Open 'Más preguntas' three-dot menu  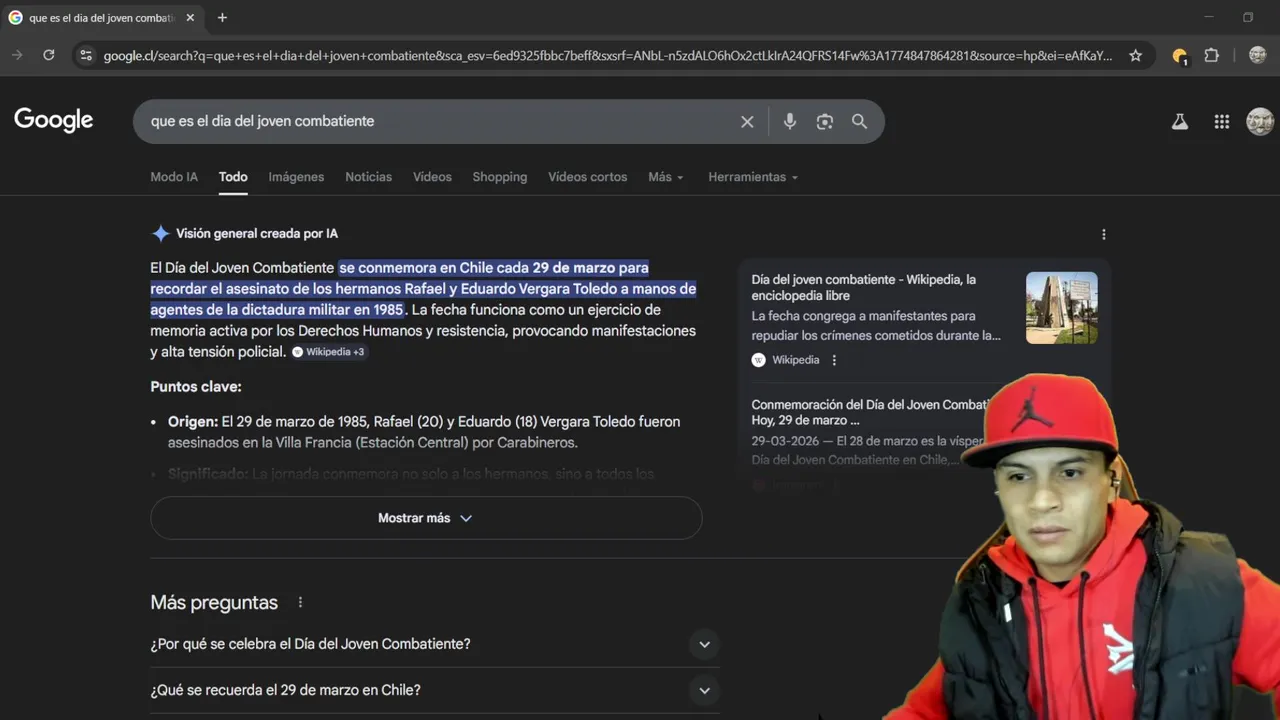tap(300, 602)
